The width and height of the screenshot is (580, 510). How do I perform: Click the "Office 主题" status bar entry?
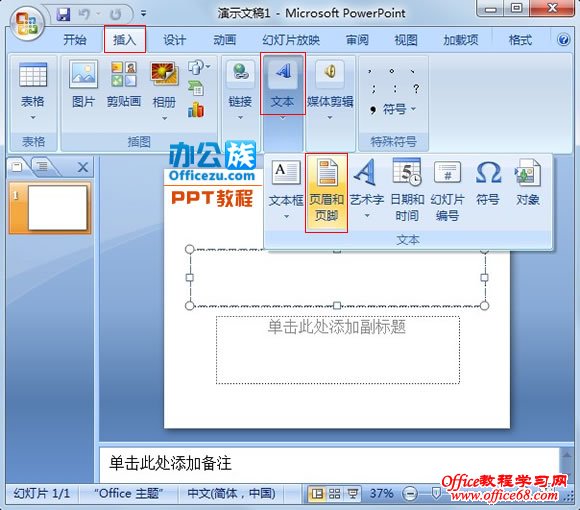point(128,493)
